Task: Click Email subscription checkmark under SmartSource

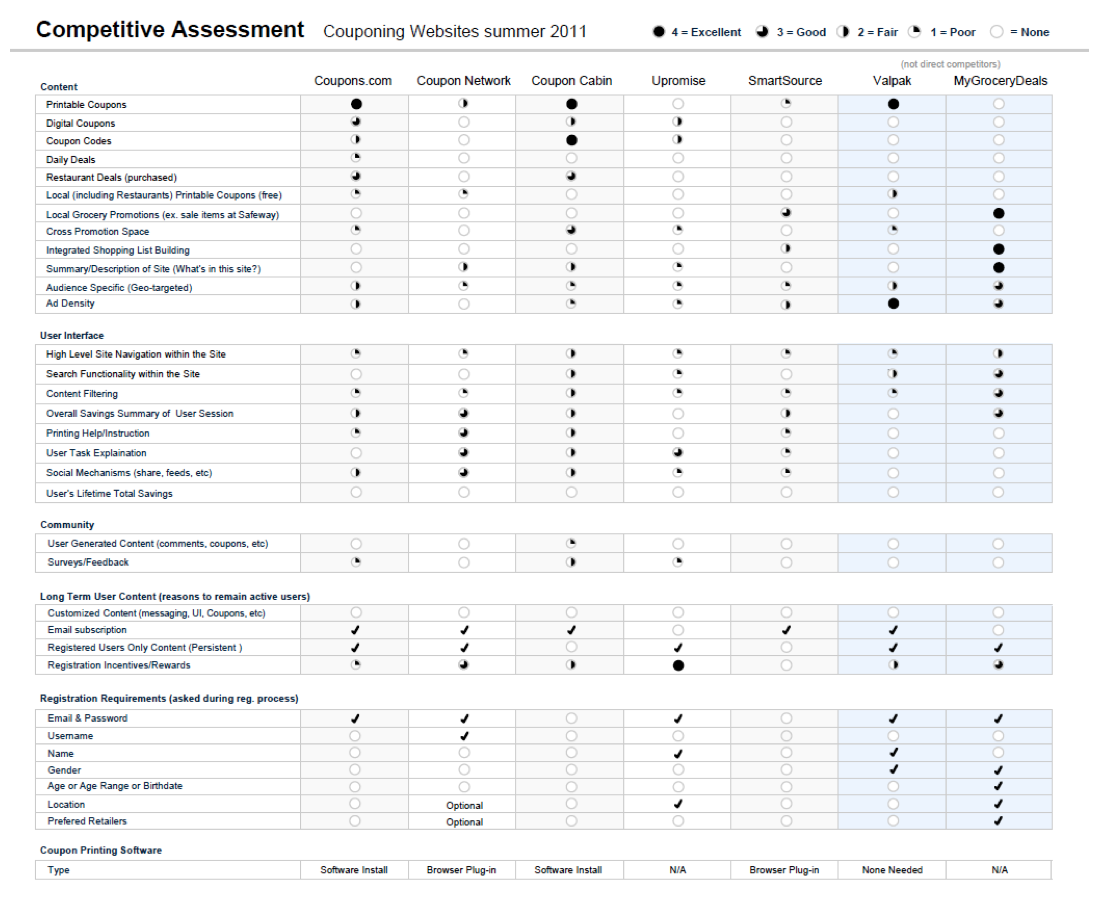Action: pos(786,630)
